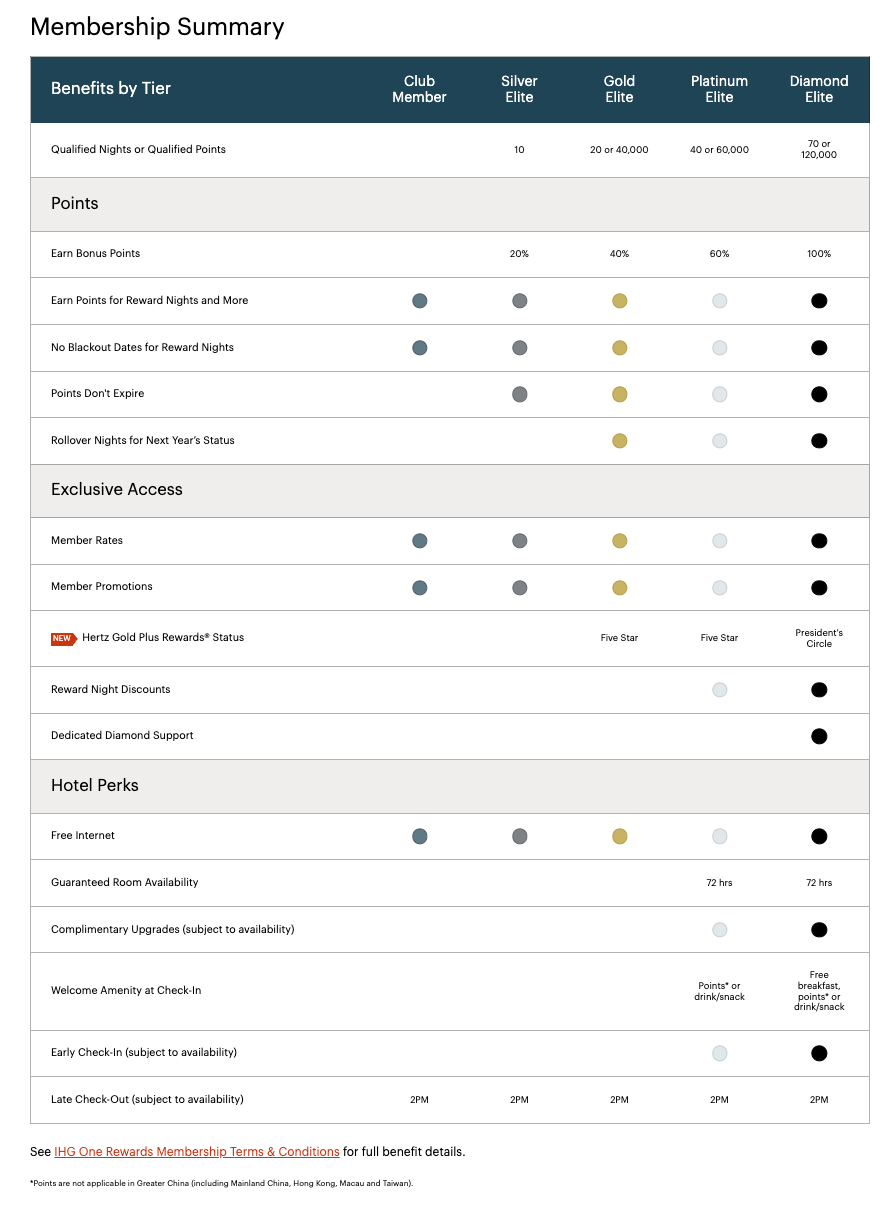This screenshot has height=1212, width=892.
Task: Select Gold Elite dot in Rollover Nights row
Action: [619, 441]
